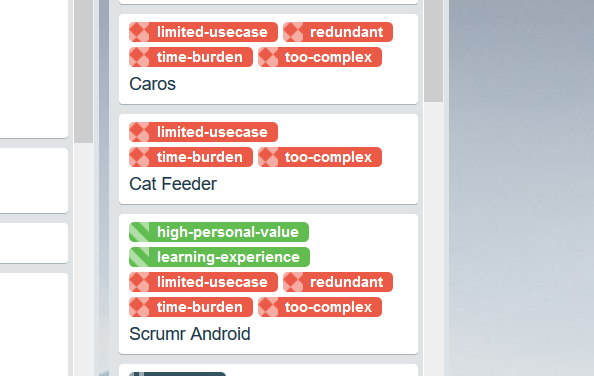Click the dark label on bottom card

click(x=177, y=374)
